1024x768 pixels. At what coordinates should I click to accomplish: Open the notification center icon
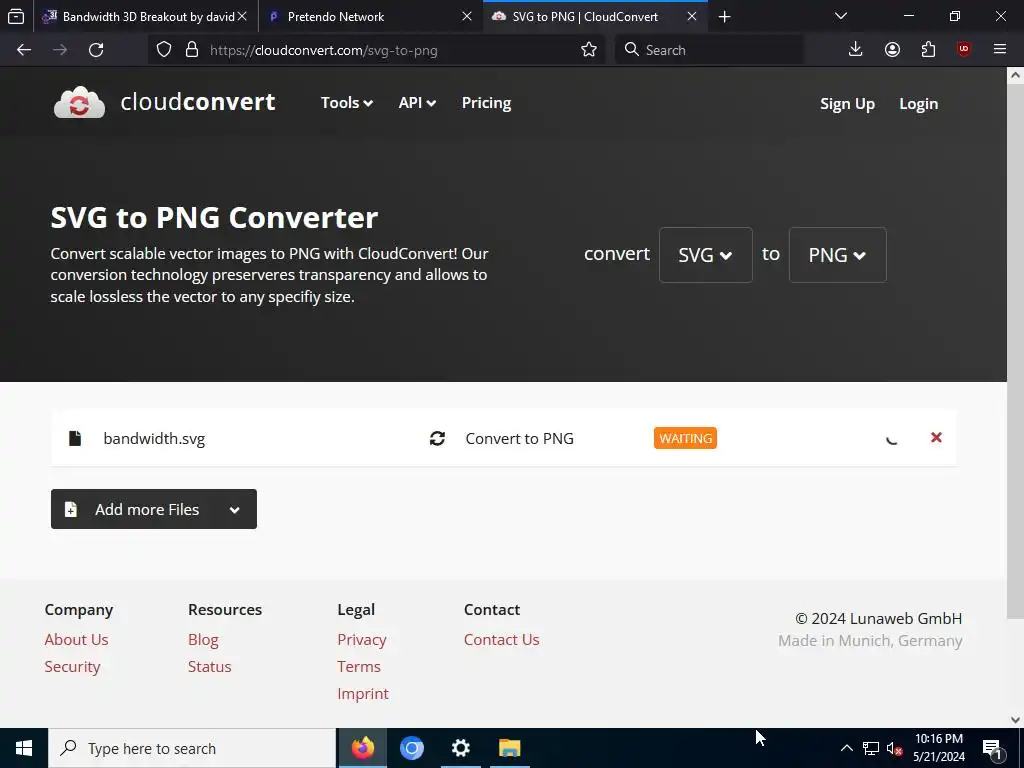click(x=992, y=748)
